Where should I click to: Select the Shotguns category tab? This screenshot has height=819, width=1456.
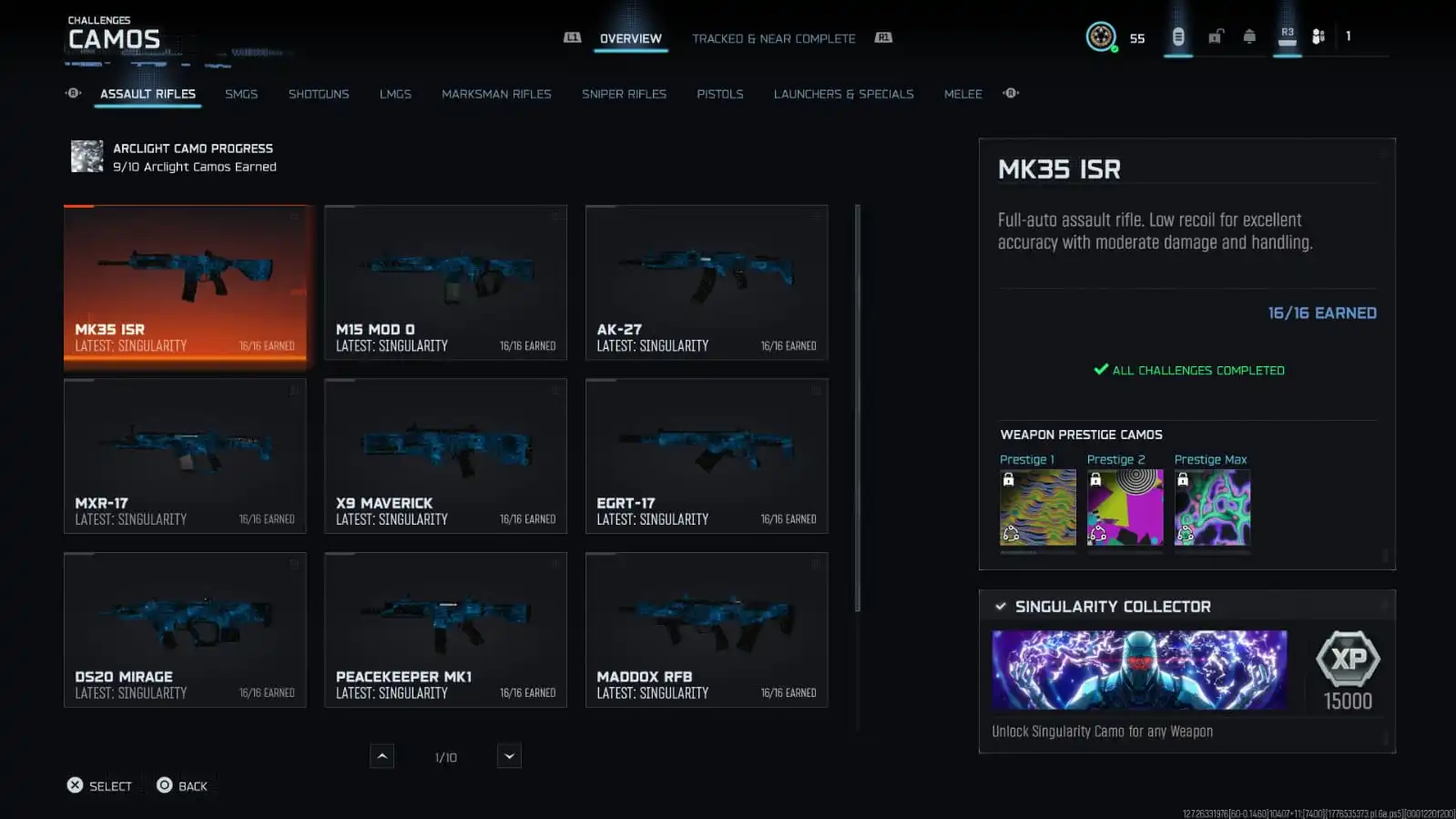(x=319, y=94)
